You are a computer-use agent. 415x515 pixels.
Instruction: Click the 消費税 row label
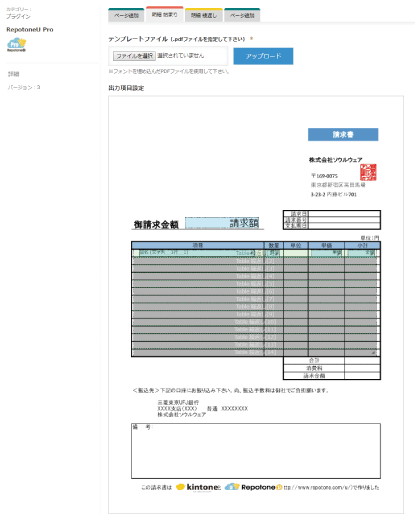click(x=314, y=368)
